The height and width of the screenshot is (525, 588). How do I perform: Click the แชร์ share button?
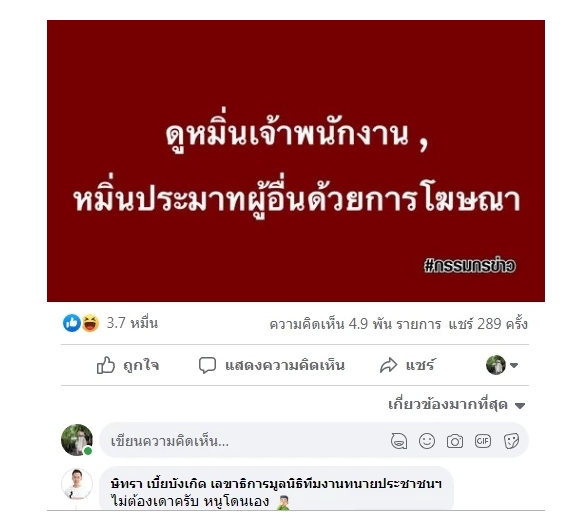[407, 365]
